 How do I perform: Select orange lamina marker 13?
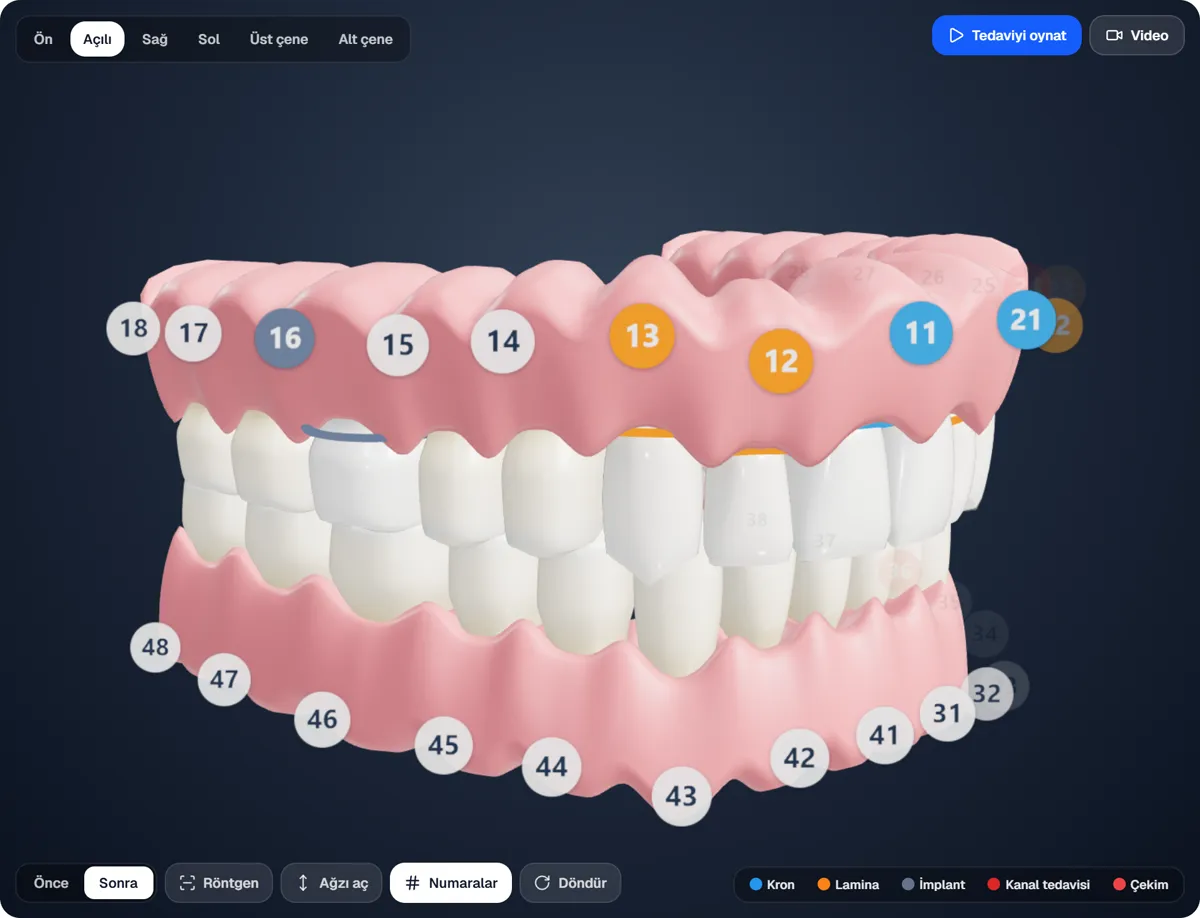(642, 335)
